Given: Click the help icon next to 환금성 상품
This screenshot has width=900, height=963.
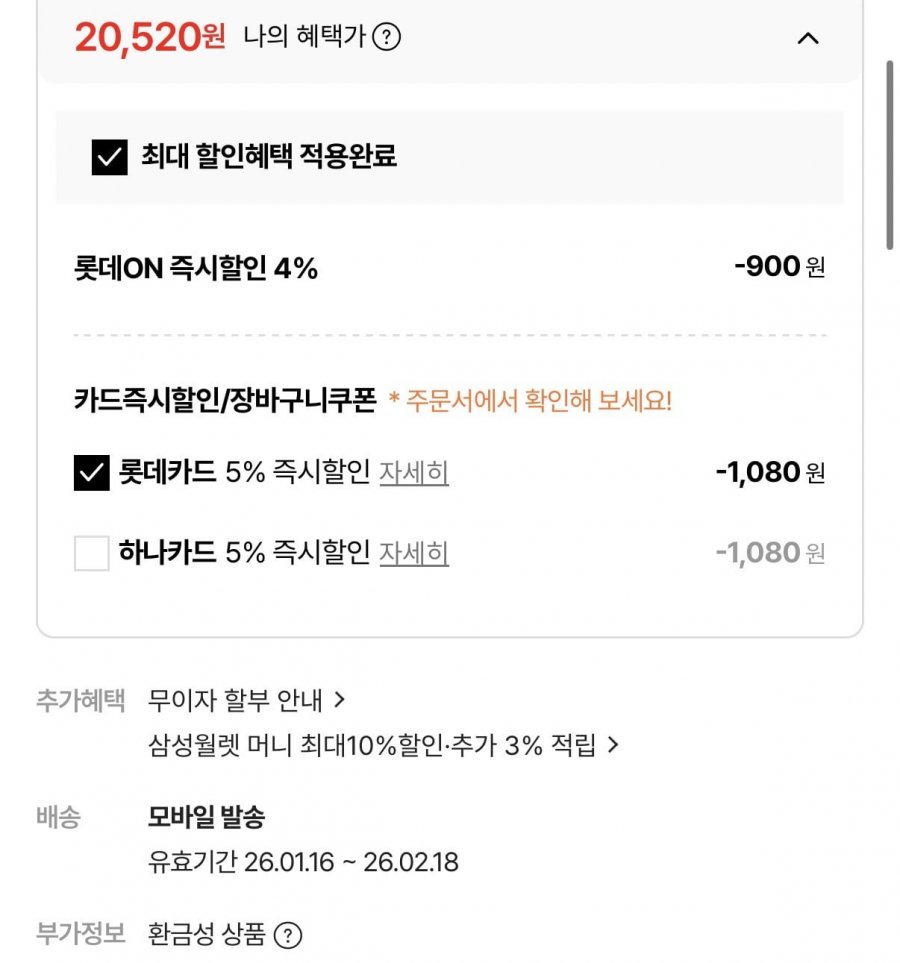Looking at the screenshot, I should pos(287,936).
